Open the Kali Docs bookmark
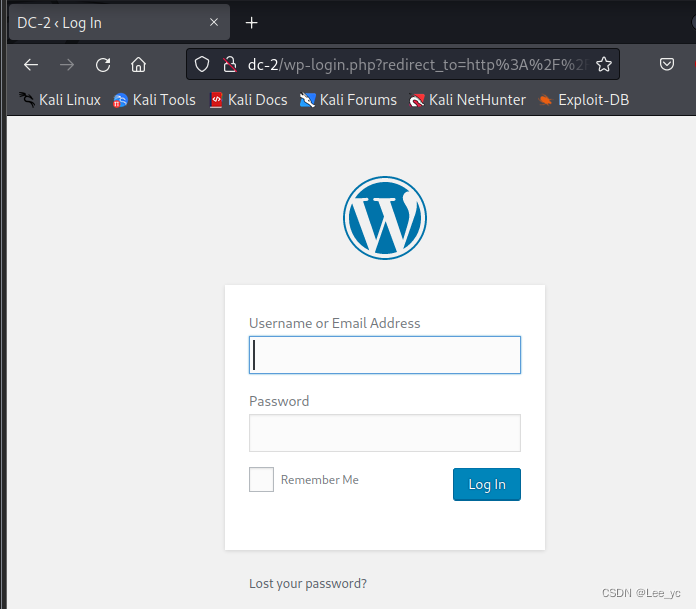 248,100
